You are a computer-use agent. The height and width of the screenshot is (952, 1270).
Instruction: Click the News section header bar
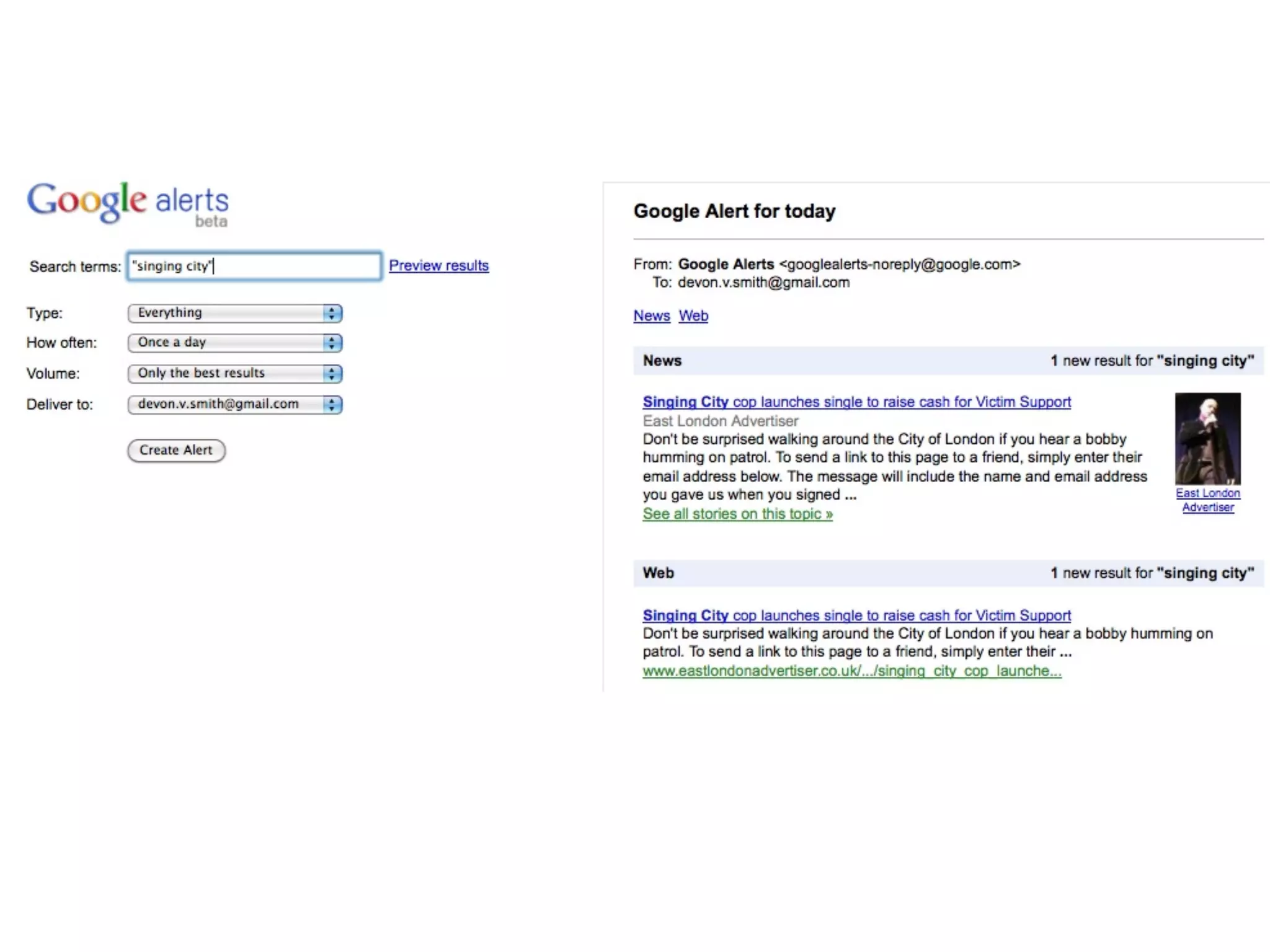click(x=948, y=361)
